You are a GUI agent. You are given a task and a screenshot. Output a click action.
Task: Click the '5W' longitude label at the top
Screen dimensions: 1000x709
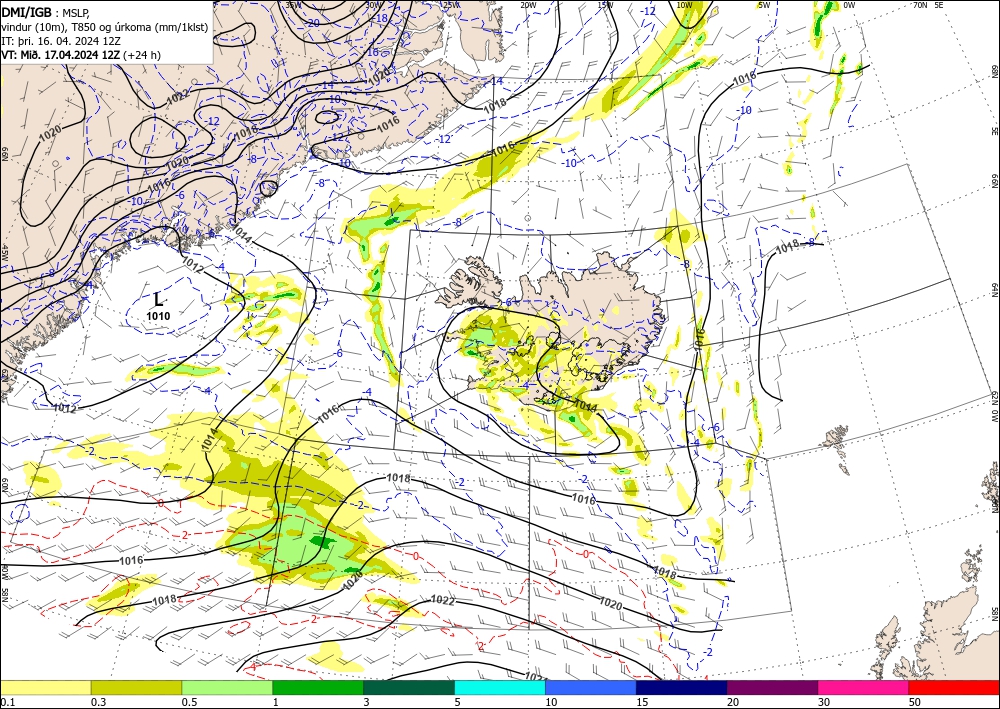click(764, 5)
